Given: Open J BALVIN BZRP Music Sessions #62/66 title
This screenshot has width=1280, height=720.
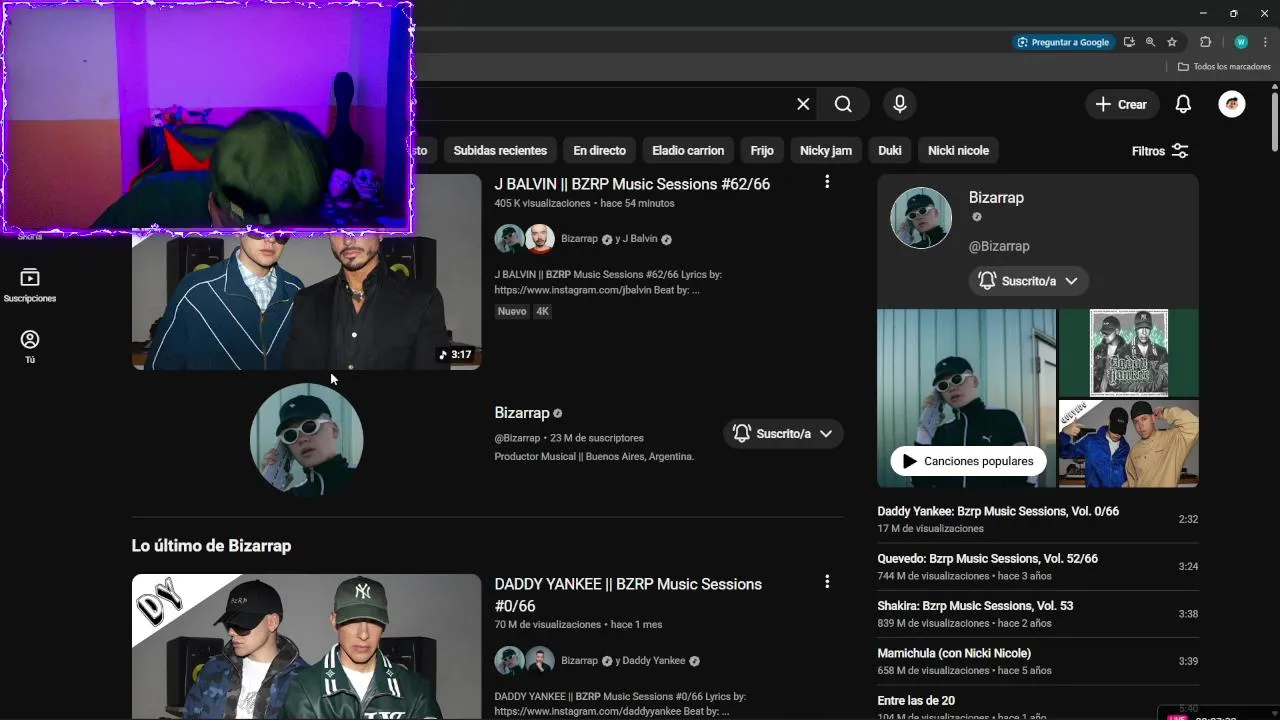Looking at the screenshot, I should (x=632, y=184).
